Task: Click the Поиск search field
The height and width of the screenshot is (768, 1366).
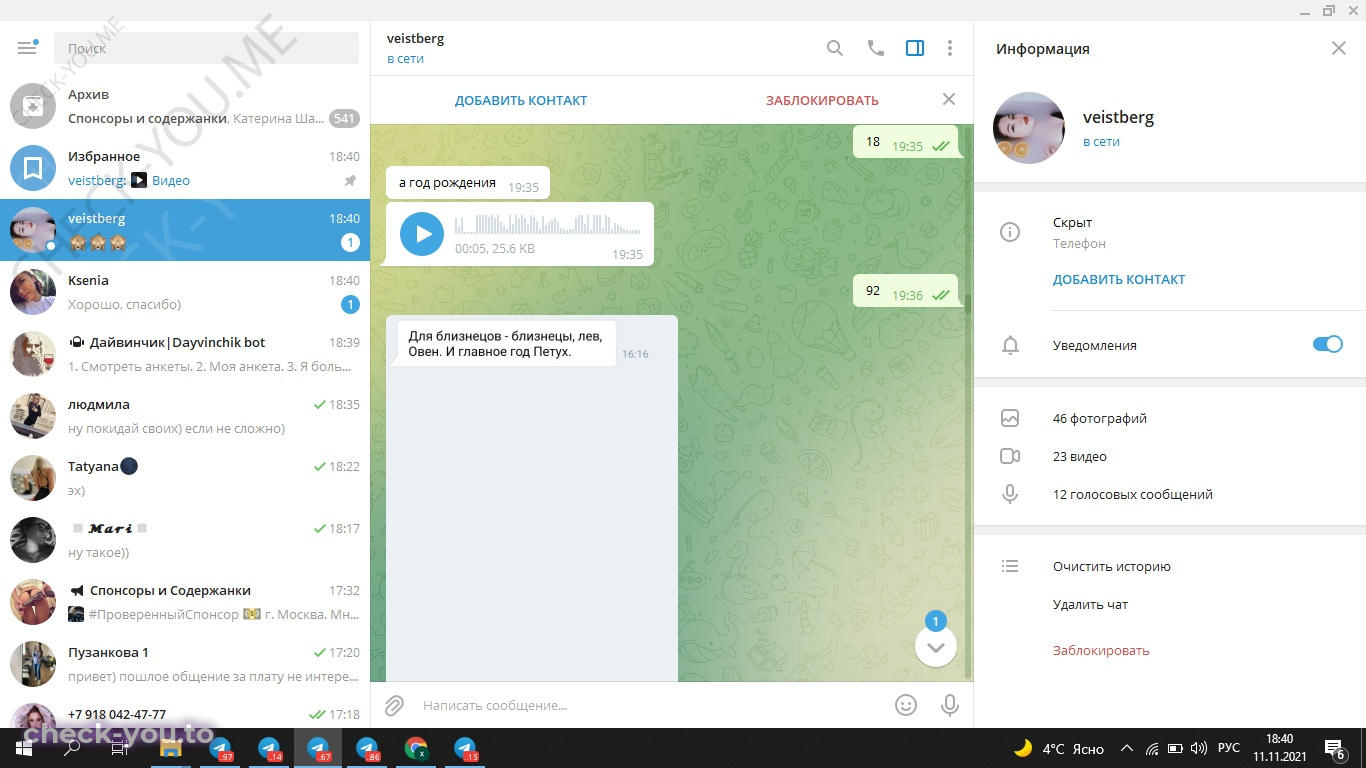Action: [x=205, y=48]
